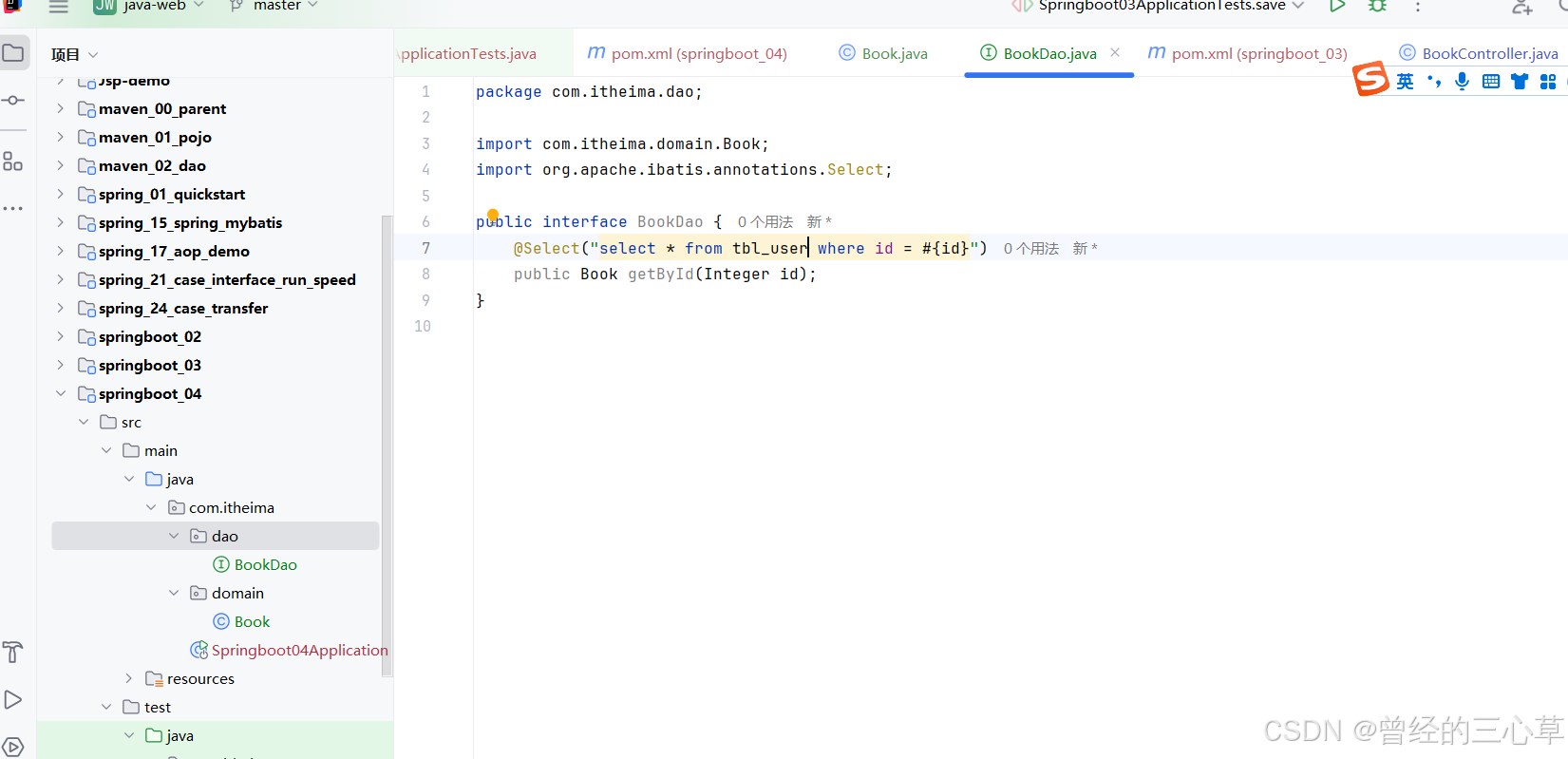Switch to BookController.java tab

click(x=1479, y=53)
